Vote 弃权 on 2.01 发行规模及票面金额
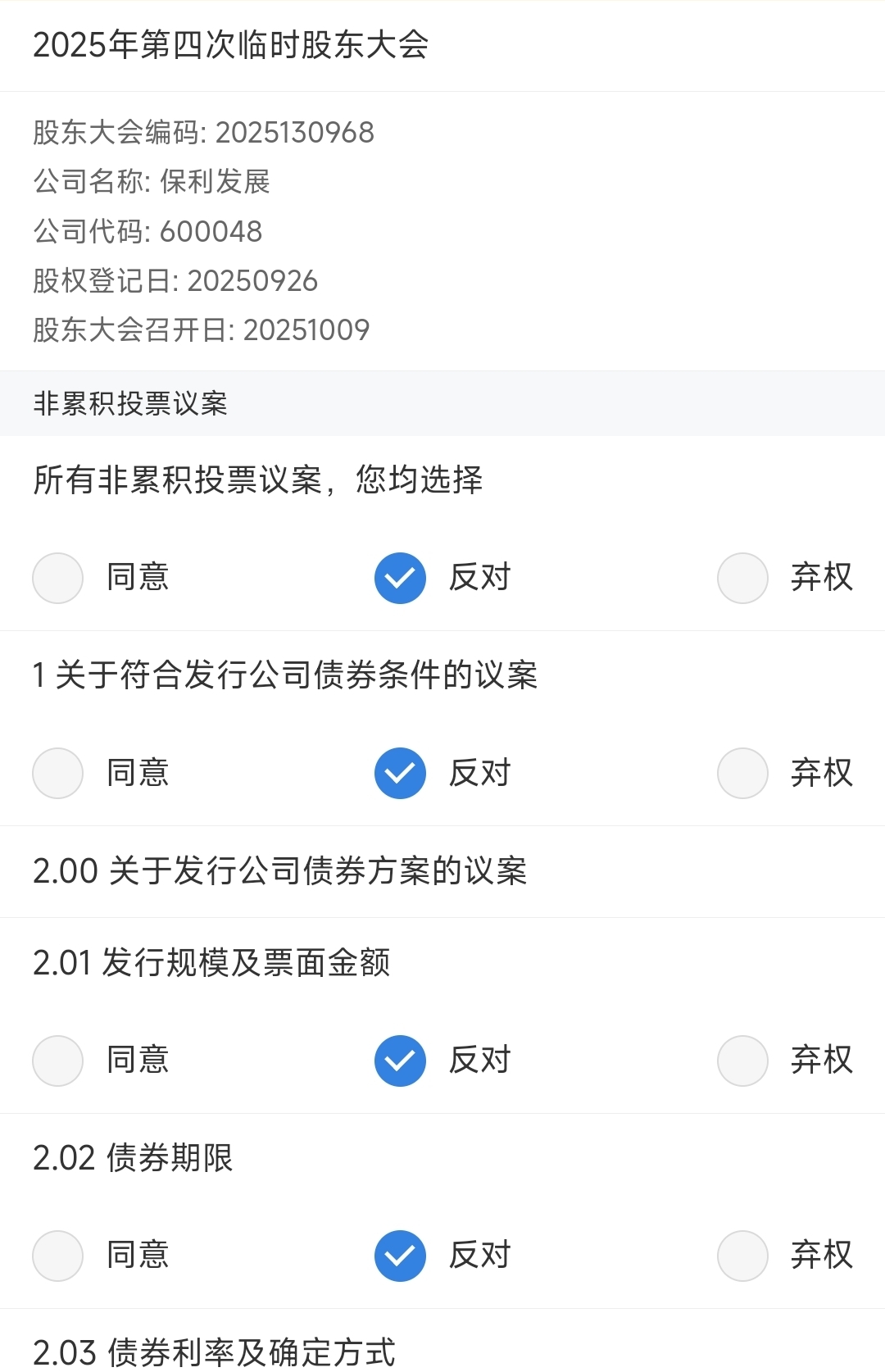 click(x=742, y=1061)
